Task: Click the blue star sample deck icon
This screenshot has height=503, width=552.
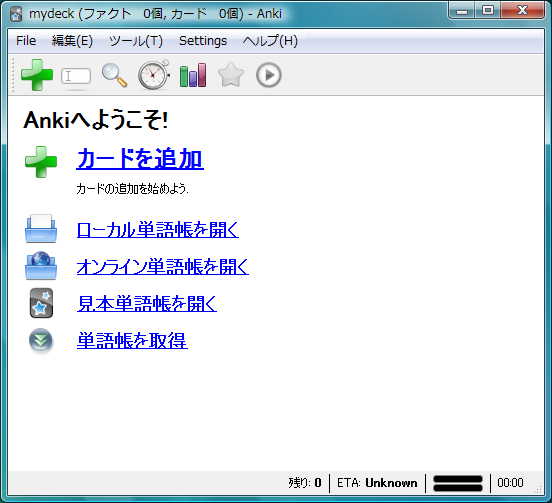Action: [41, 303]
